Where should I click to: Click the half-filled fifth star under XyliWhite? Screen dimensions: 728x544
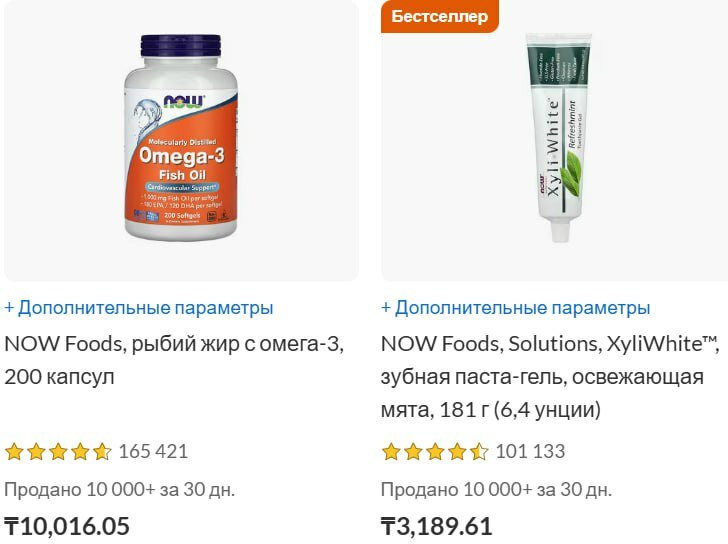tap(479, 451)
